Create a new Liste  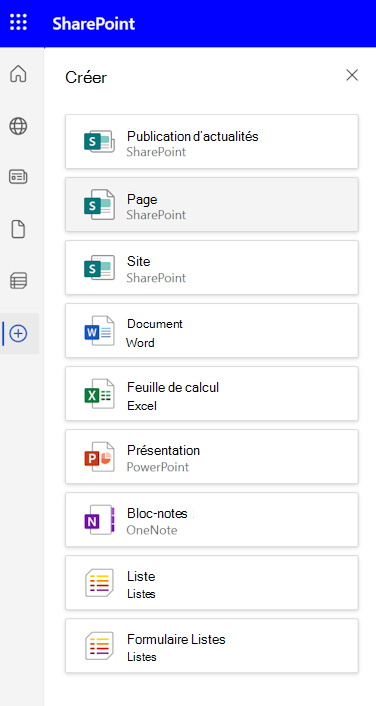212,583
